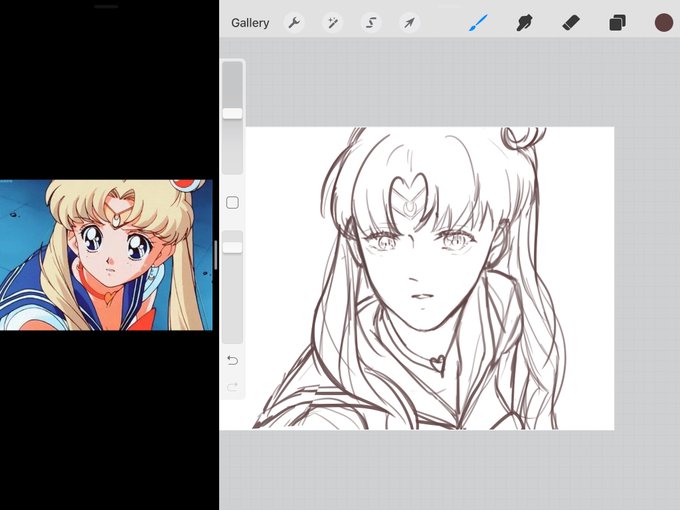Viewport: 680px width, 510px height.
Task: Select the Eraser tool
Action: coord(571,23)
